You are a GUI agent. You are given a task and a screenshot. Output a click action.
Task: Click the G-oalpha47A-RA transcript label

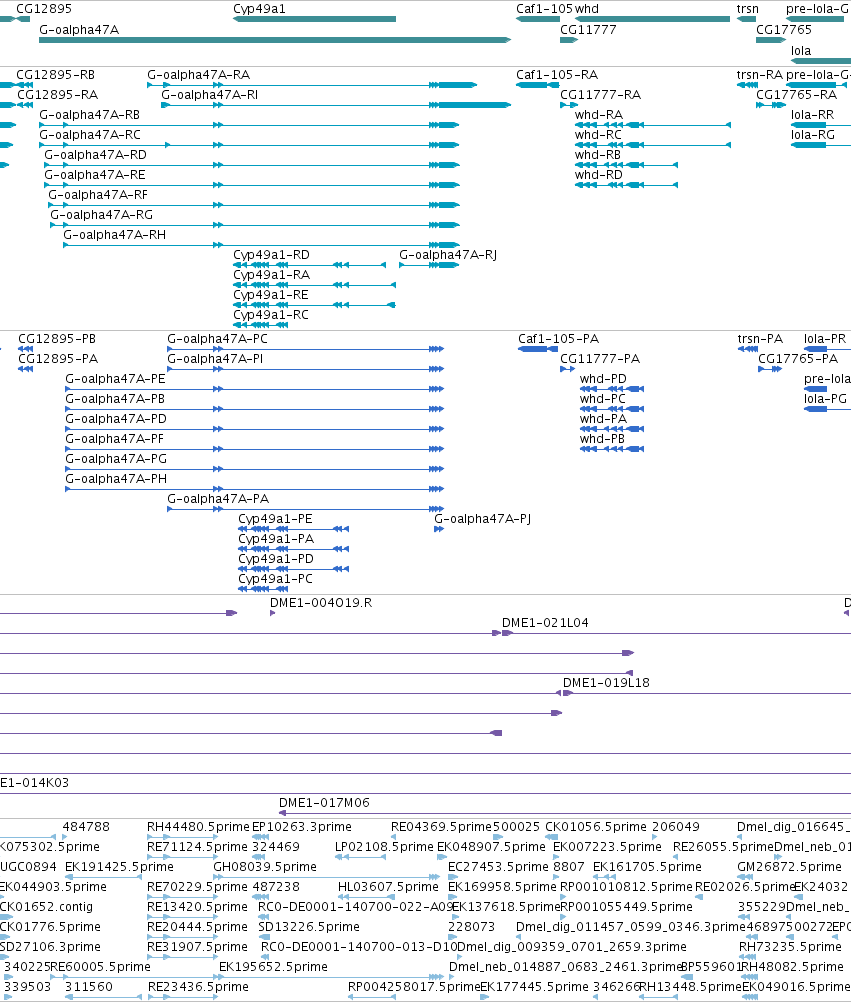199,75
